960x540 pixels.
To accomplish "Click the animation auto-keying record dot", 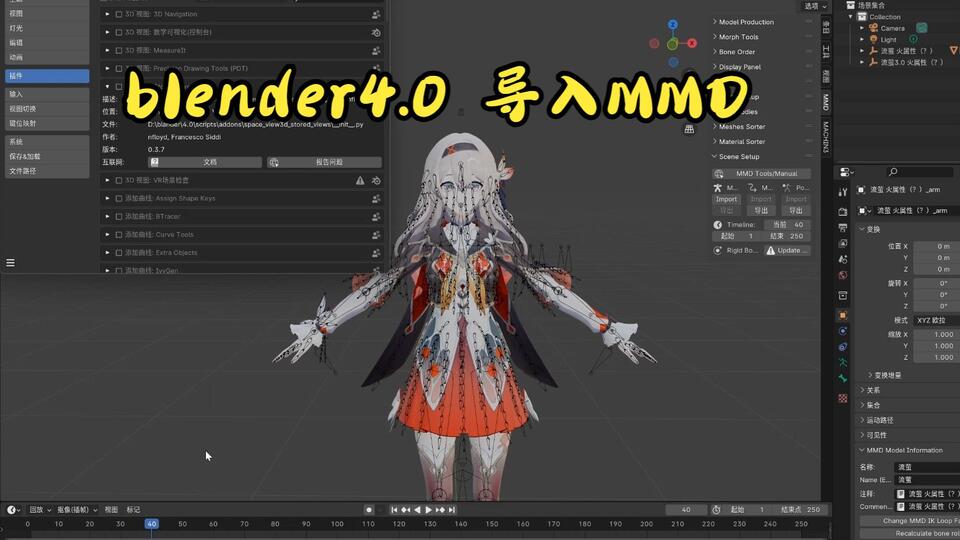I will pos(369,509).
